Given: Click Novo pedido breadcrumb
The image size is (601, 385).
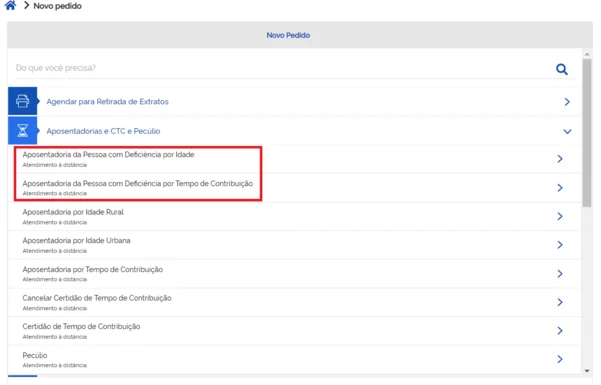Looking at the screenshot, I should tap(57, 6).
